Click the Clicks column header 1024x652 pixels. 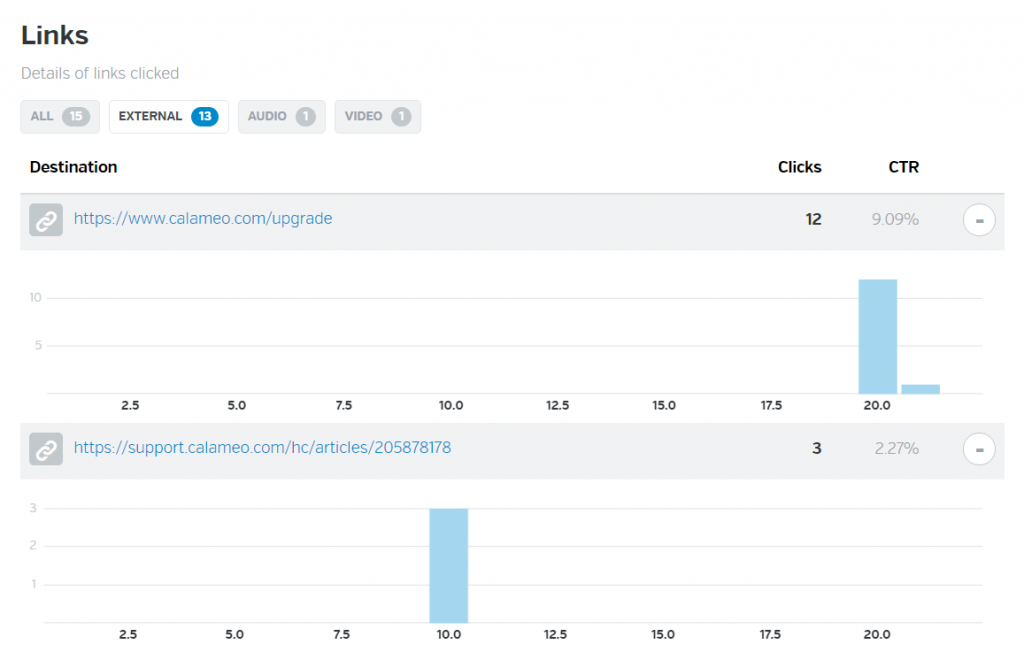(799, 167)
